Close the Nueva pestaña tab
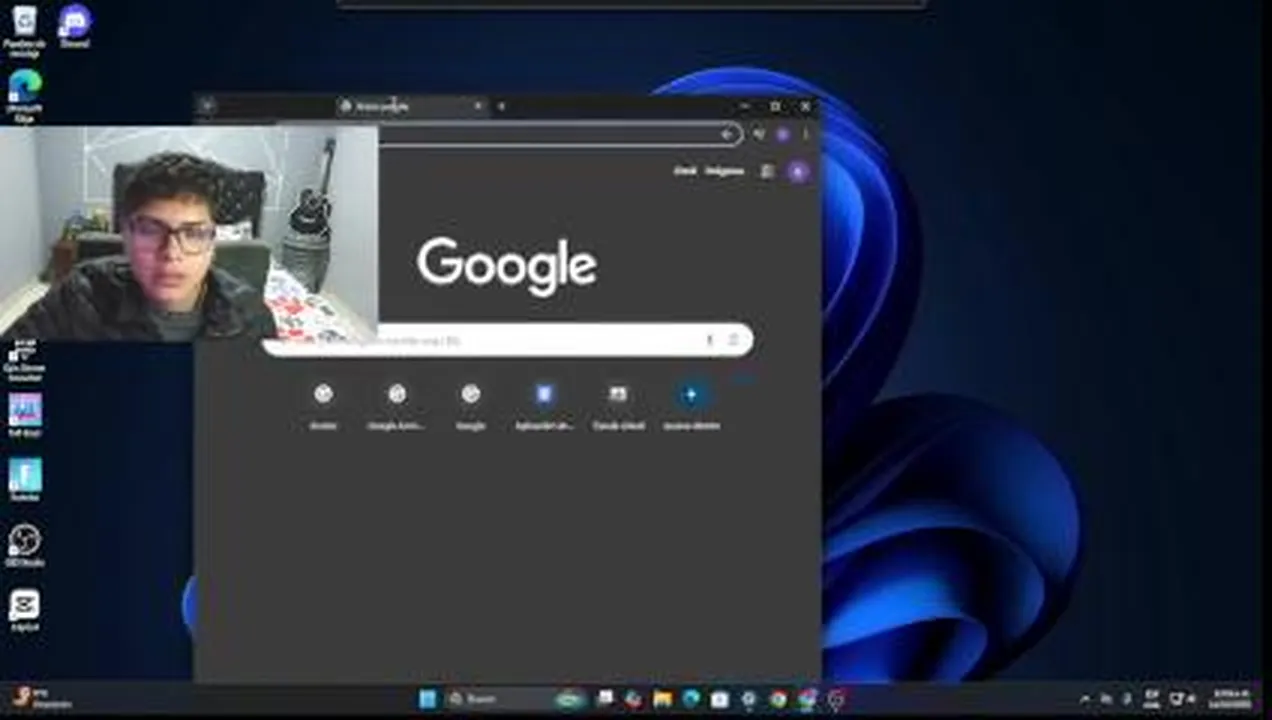This screenshot has height=720, width=1272. click(x=478, y=106)
